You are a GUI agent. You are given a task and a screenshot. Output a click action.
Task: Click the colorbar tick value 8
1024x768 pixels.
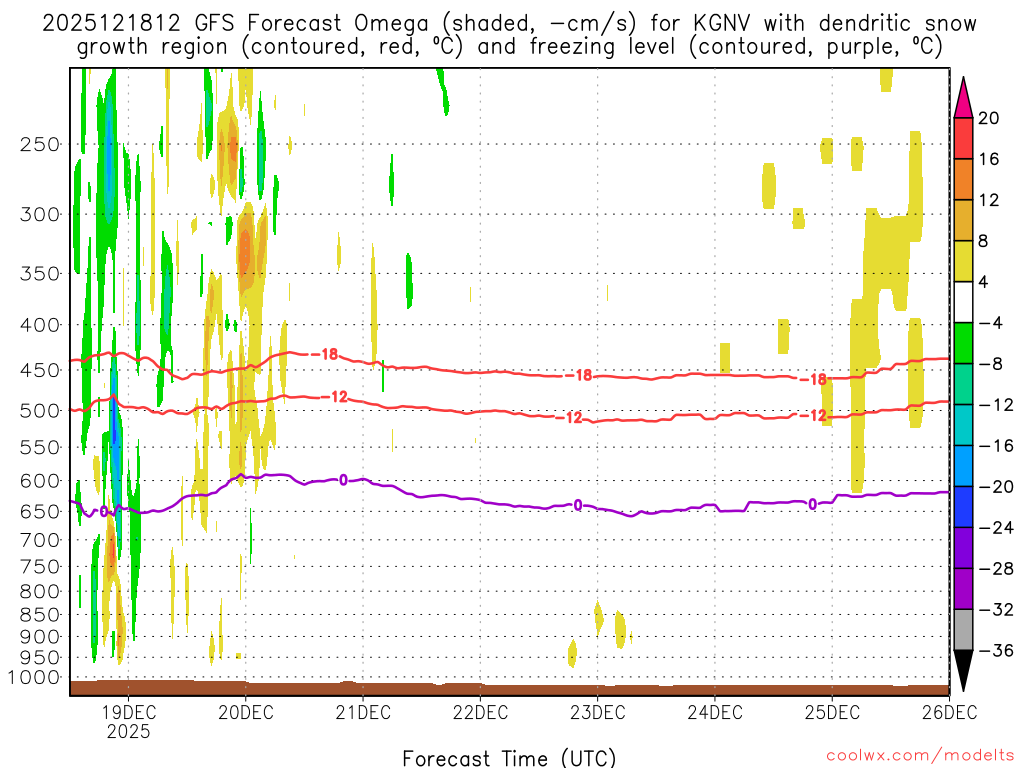[984, 241]
